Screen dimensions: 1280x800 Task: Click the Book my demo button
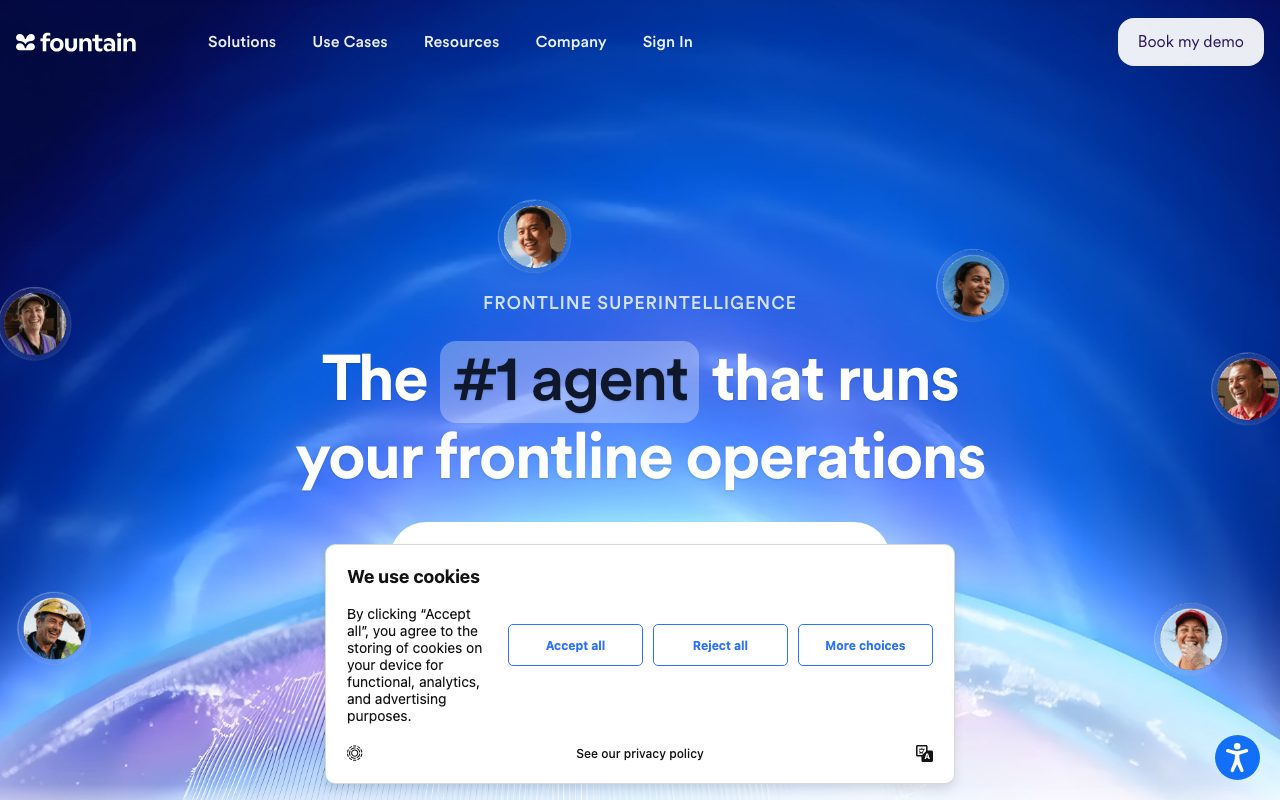tap(1191, 42)
